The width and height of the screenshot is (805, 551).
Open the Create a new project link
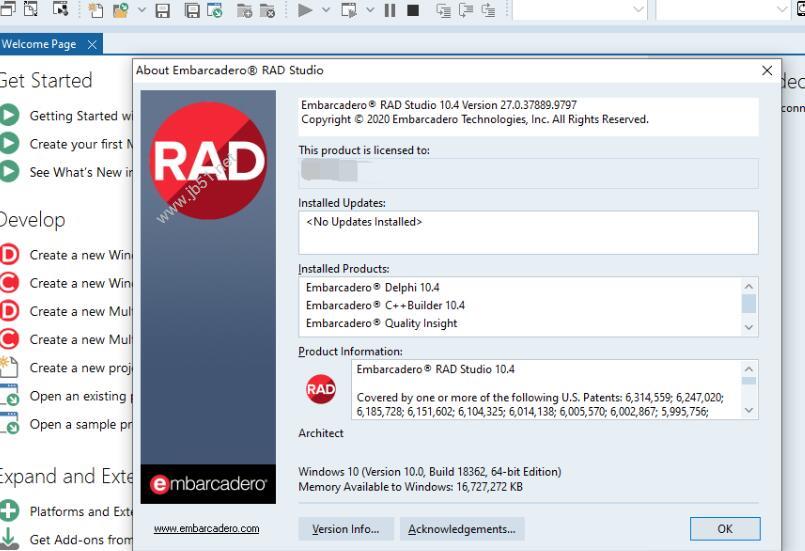[x=81, y=368]
